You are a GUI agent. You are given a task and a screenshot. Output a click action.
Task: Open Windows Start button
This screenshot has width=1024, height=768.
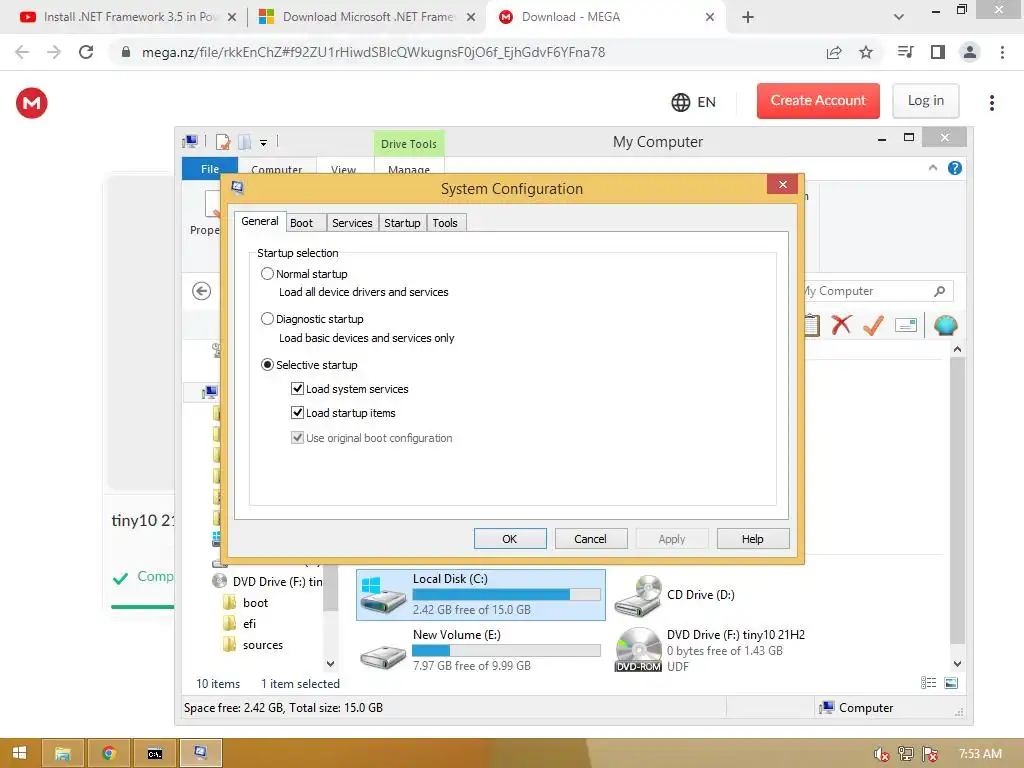pos(20,753)
